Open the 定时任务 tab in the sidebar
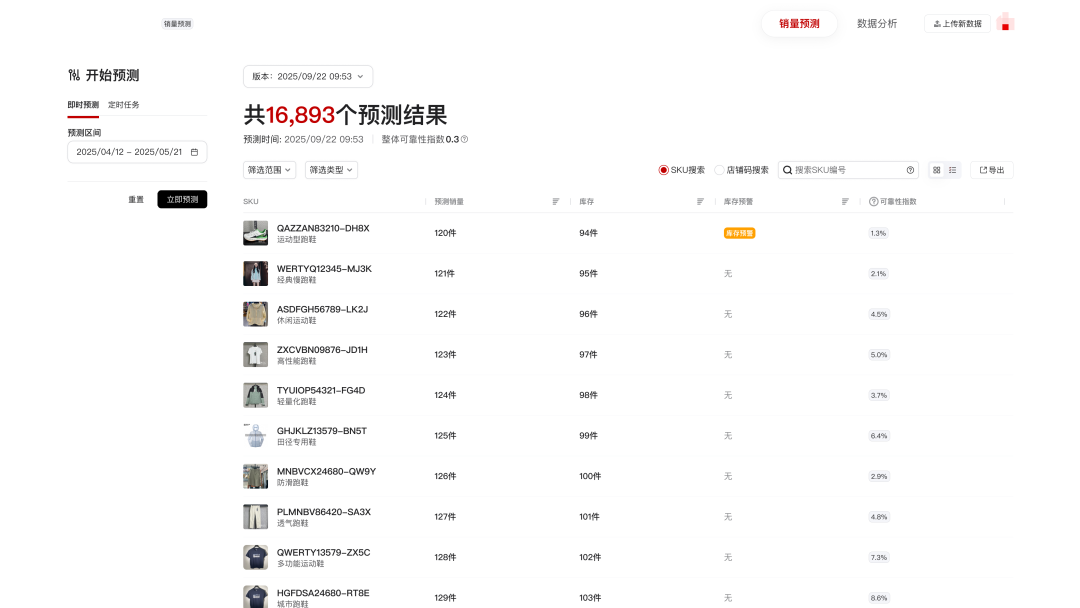This screenshot has height=608, width=1080. [123, 104]
